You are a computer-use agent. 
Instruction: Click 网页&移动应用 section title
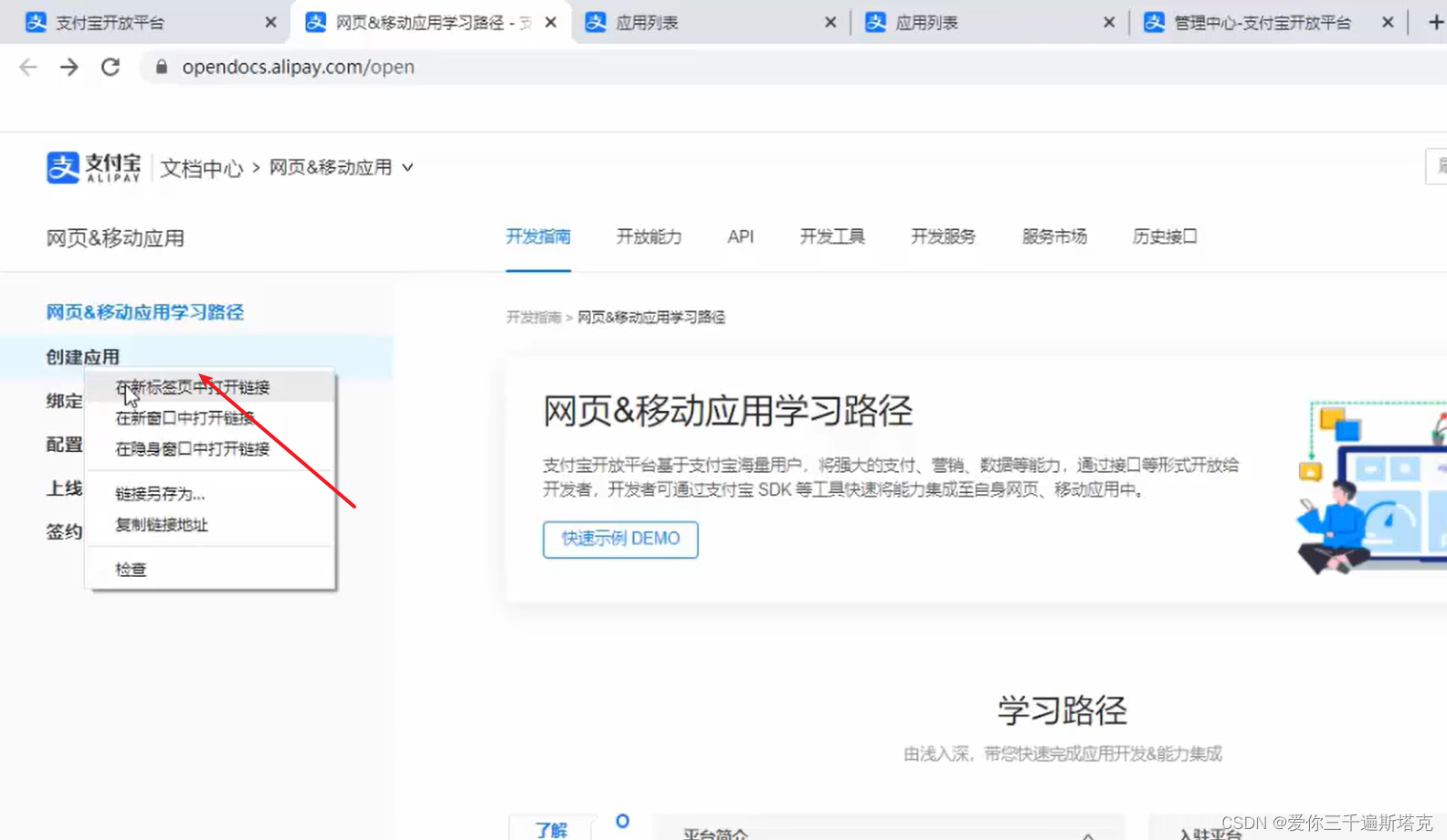pyautogui.click(x=115, y=238)
